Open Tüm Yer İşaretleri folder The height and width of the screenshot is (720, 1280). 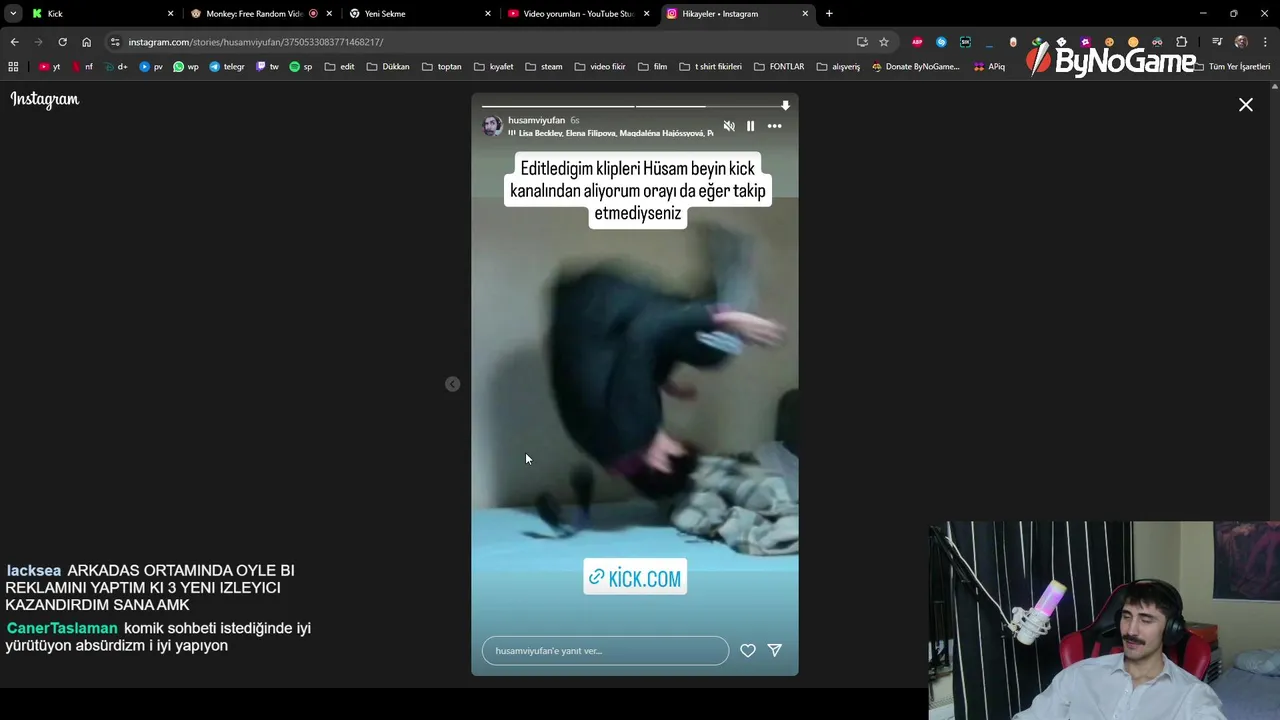click(x=1233, y=67)
